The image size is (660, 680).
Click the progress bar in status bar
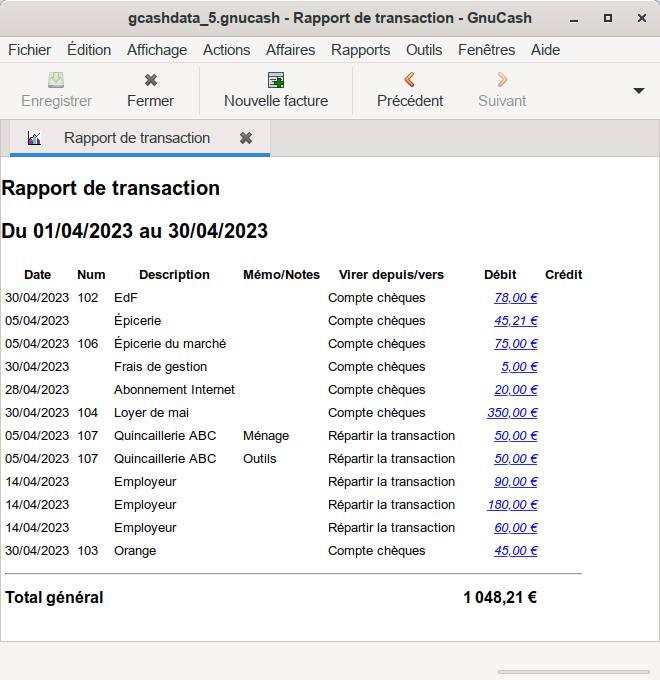coord(573,671)
